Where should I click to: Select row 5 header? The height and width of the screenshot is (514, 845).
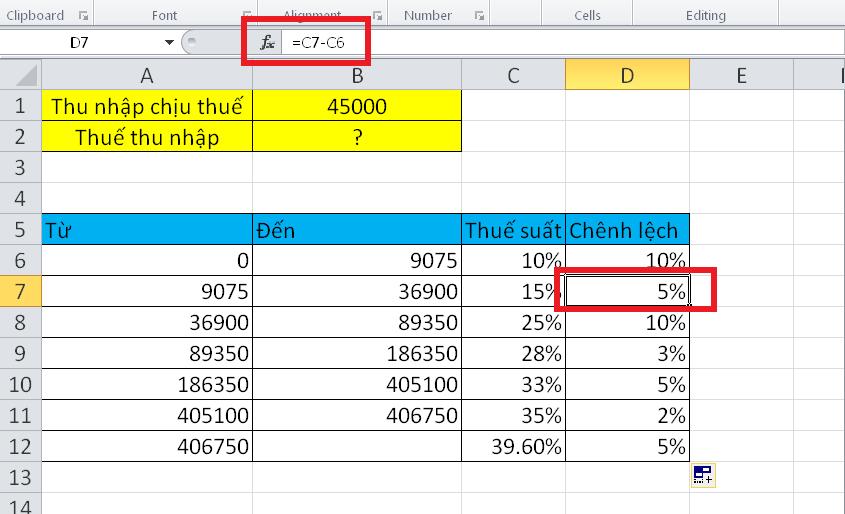coord(20,230)
